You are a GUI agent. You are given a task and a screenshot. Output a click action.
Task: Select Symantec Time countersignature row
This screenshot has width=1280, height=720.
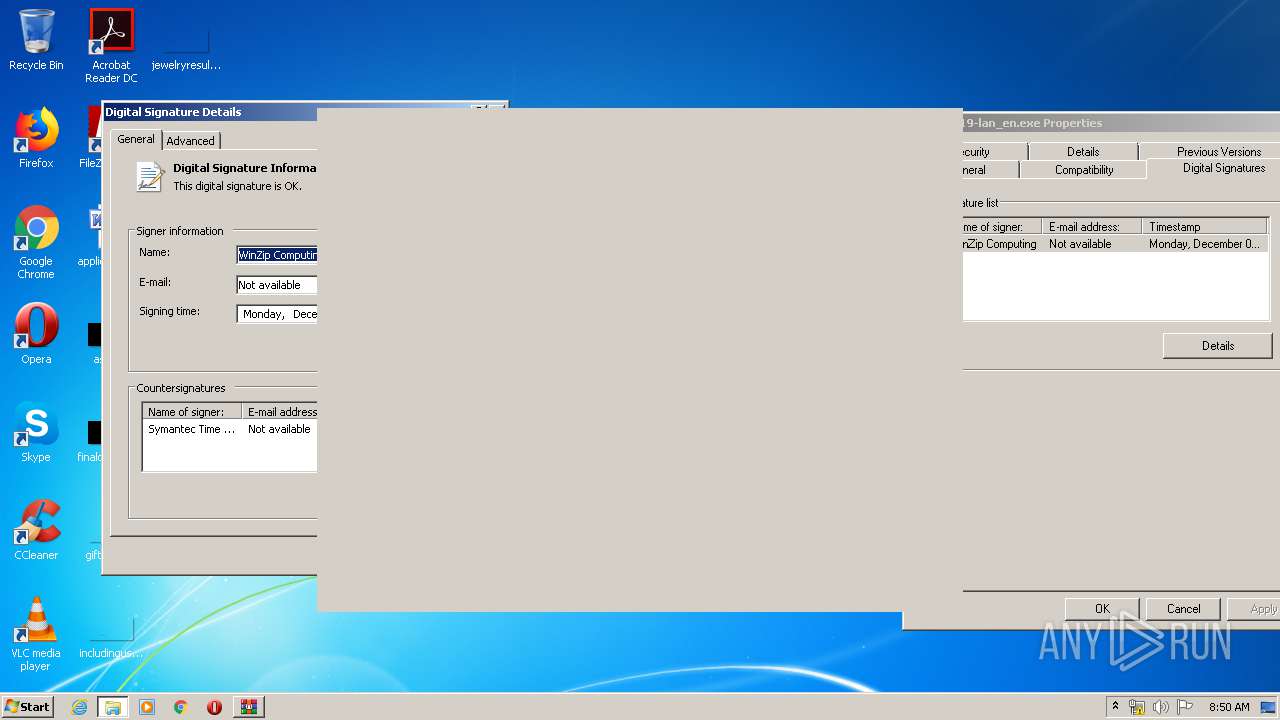pos(230,429)
